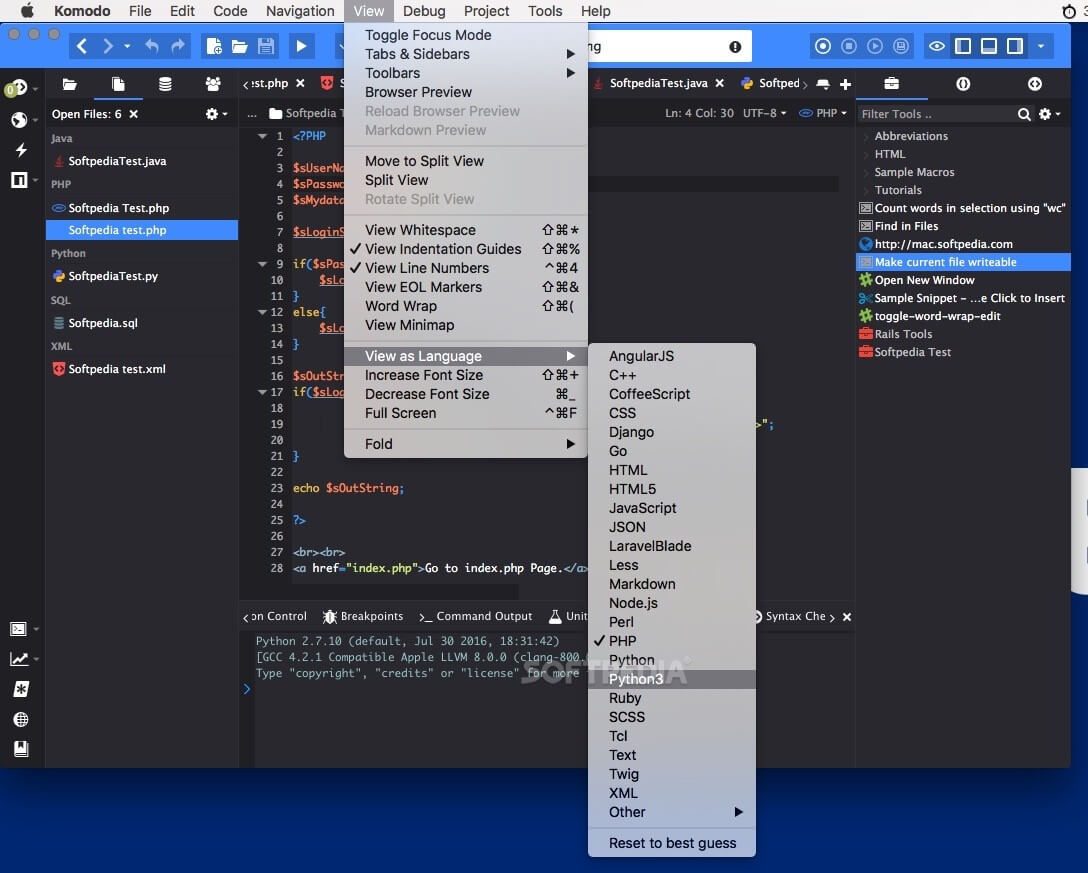Save file with floppy disk icon
Viewport: 1088px width, 873px height.
(266, 46)
